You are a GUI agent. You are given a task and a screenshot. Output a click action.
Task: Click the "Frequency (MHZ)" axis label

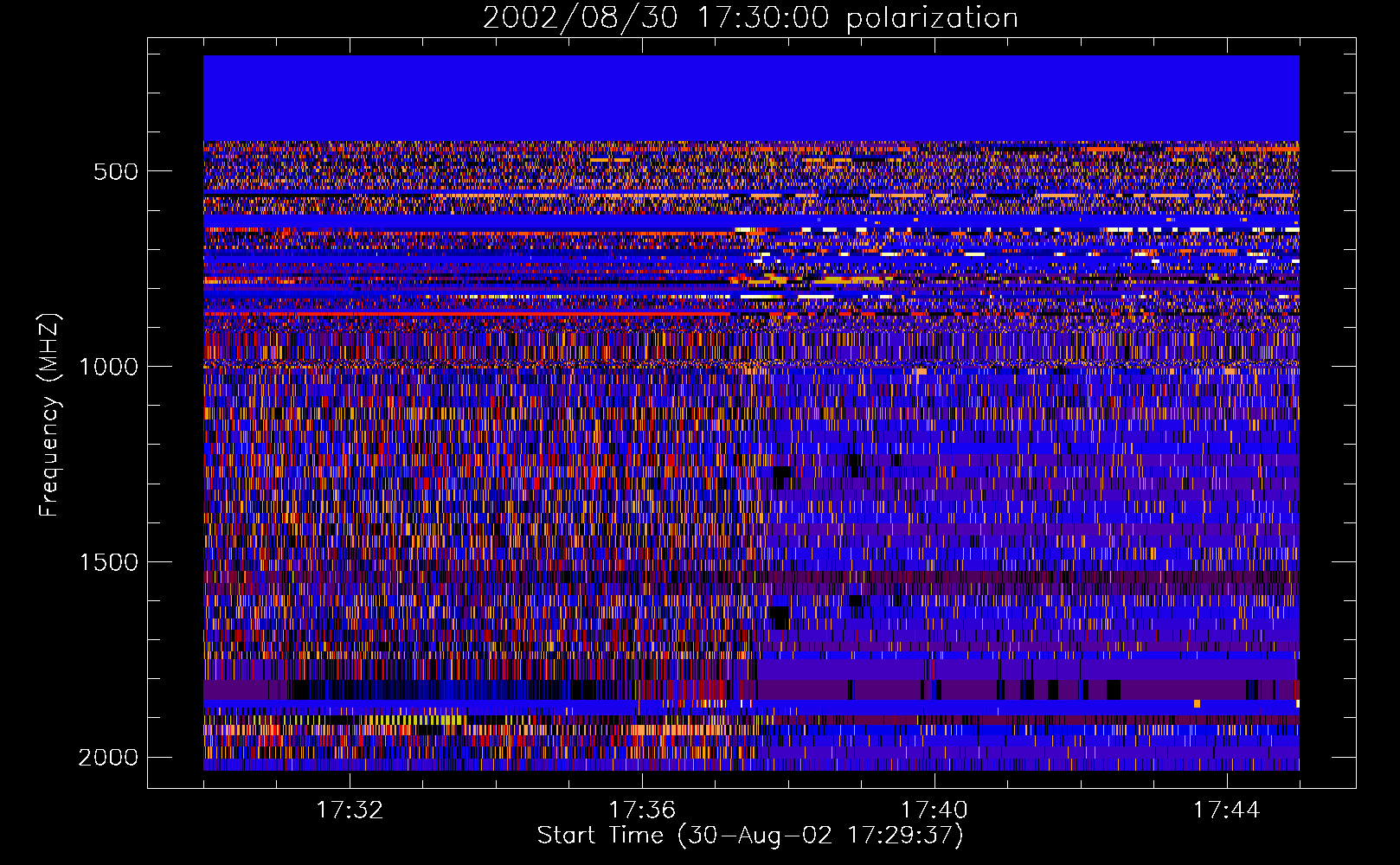[50, 415]
